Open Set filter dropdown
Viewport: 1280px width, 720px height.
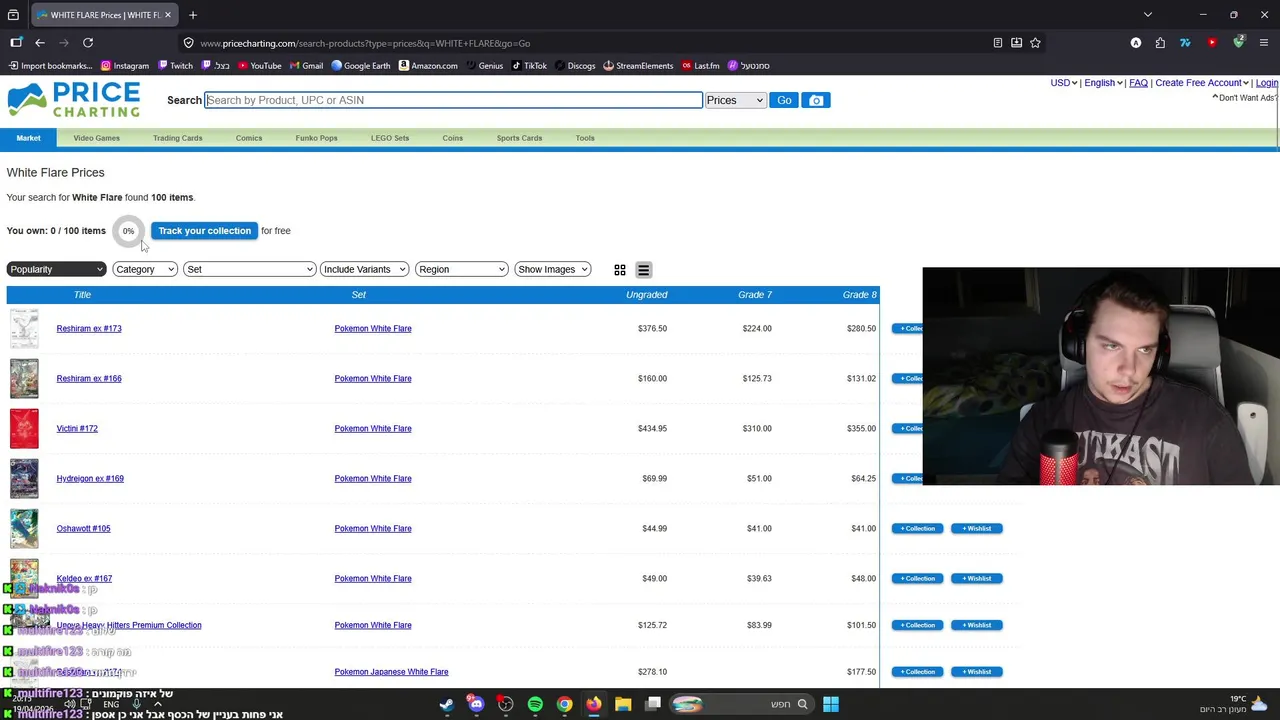[249, 269]
